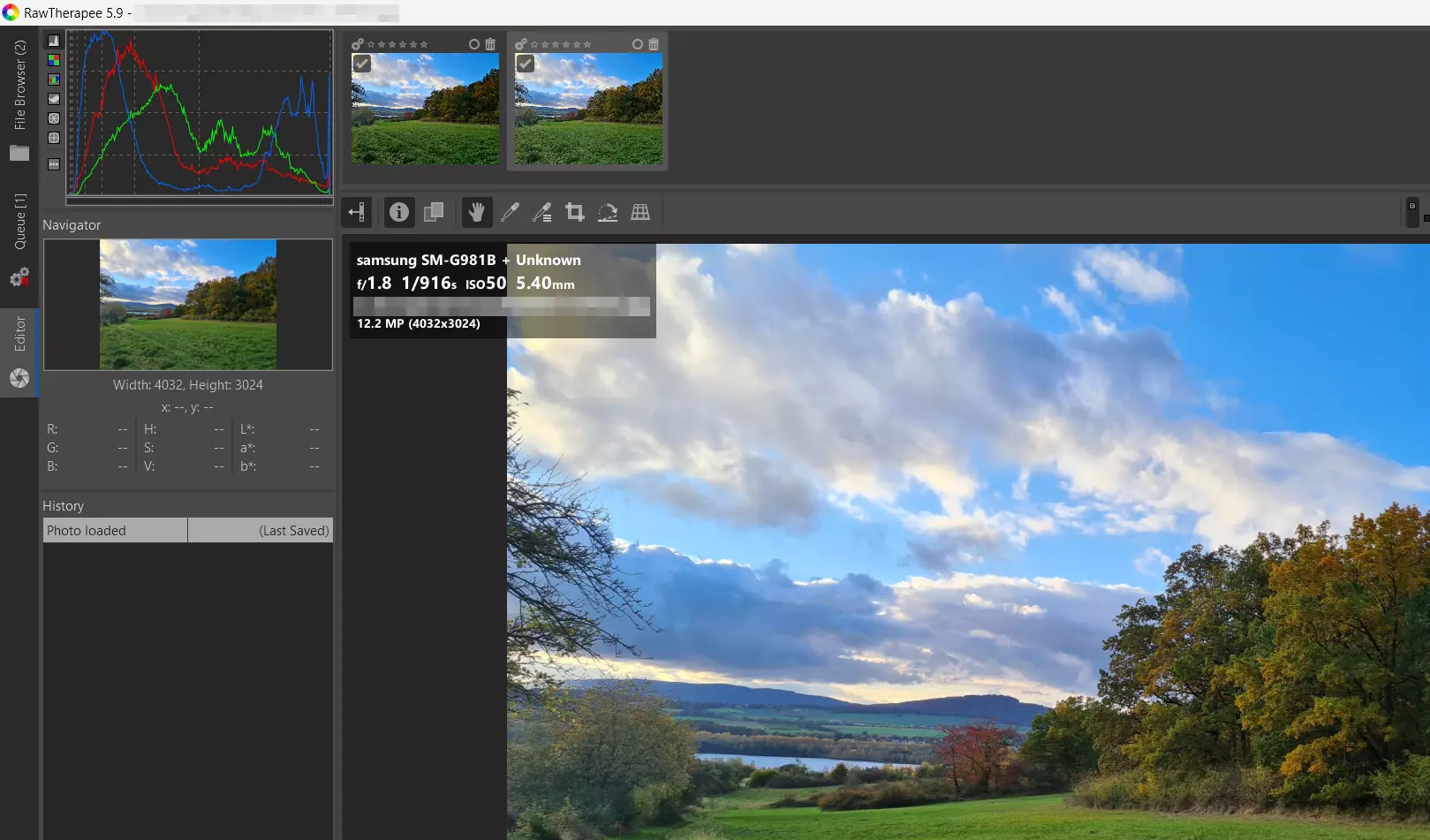Viewport: 1430px width, 840px height.
Task: Delete the second thumbnail with its trash icon
Action: click(x=654, y=43)
